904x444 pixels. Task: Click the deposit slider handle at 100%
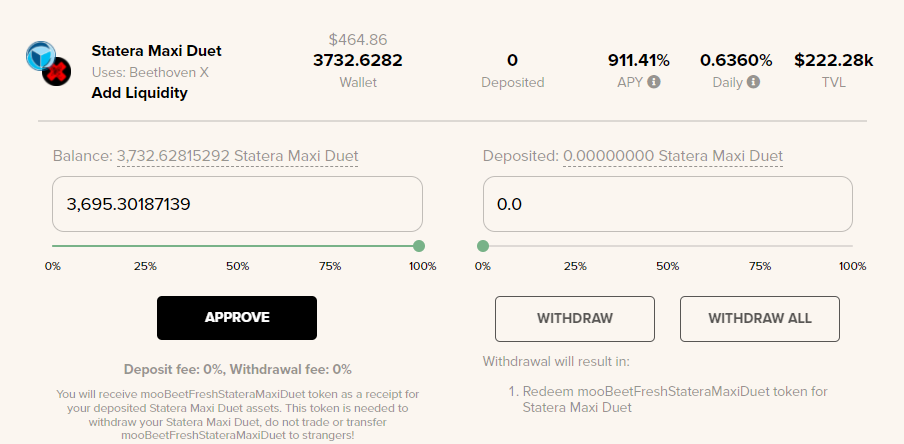[x=419, y=246]
